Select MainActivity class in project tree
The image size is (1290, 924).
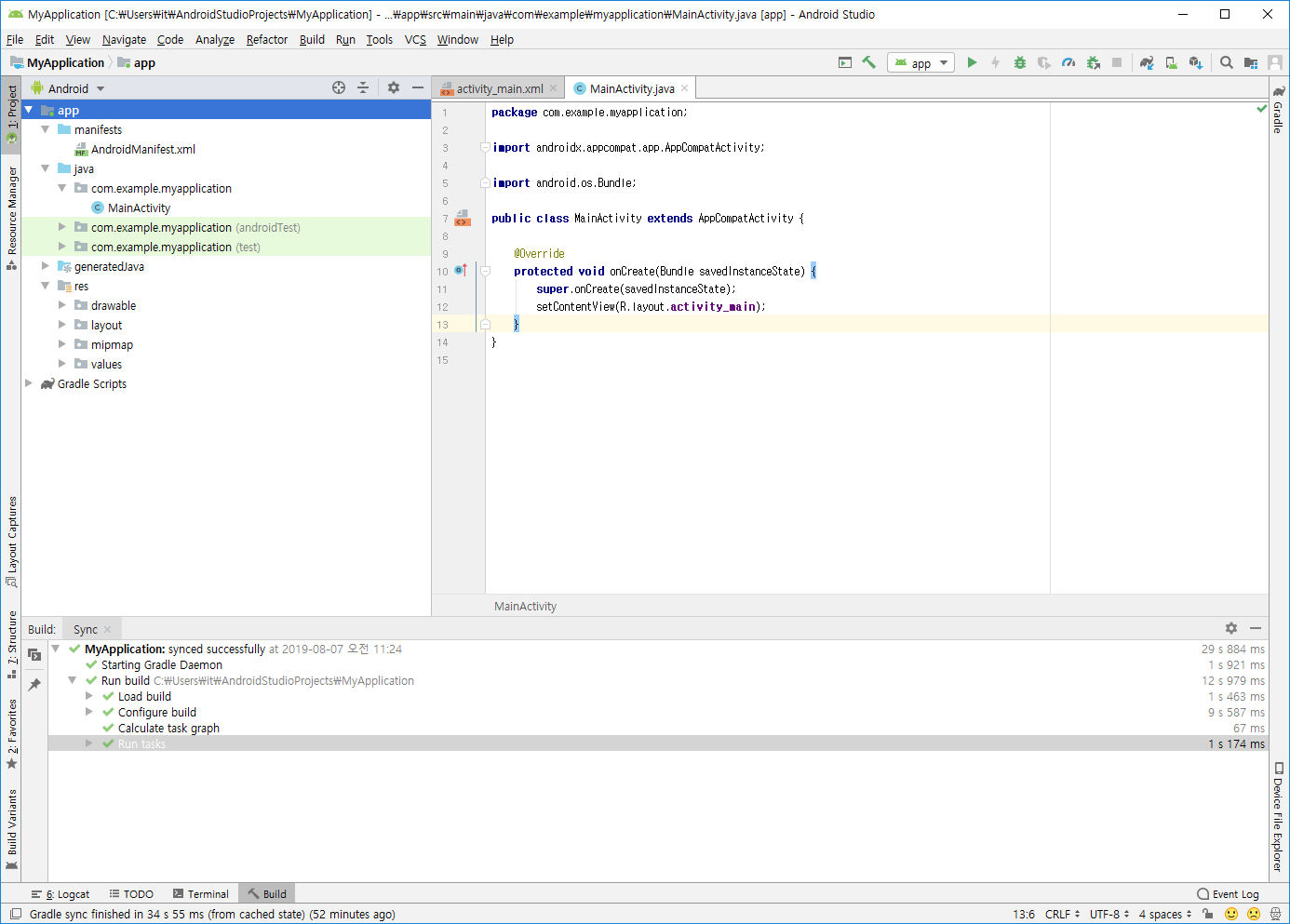[139, 208]
